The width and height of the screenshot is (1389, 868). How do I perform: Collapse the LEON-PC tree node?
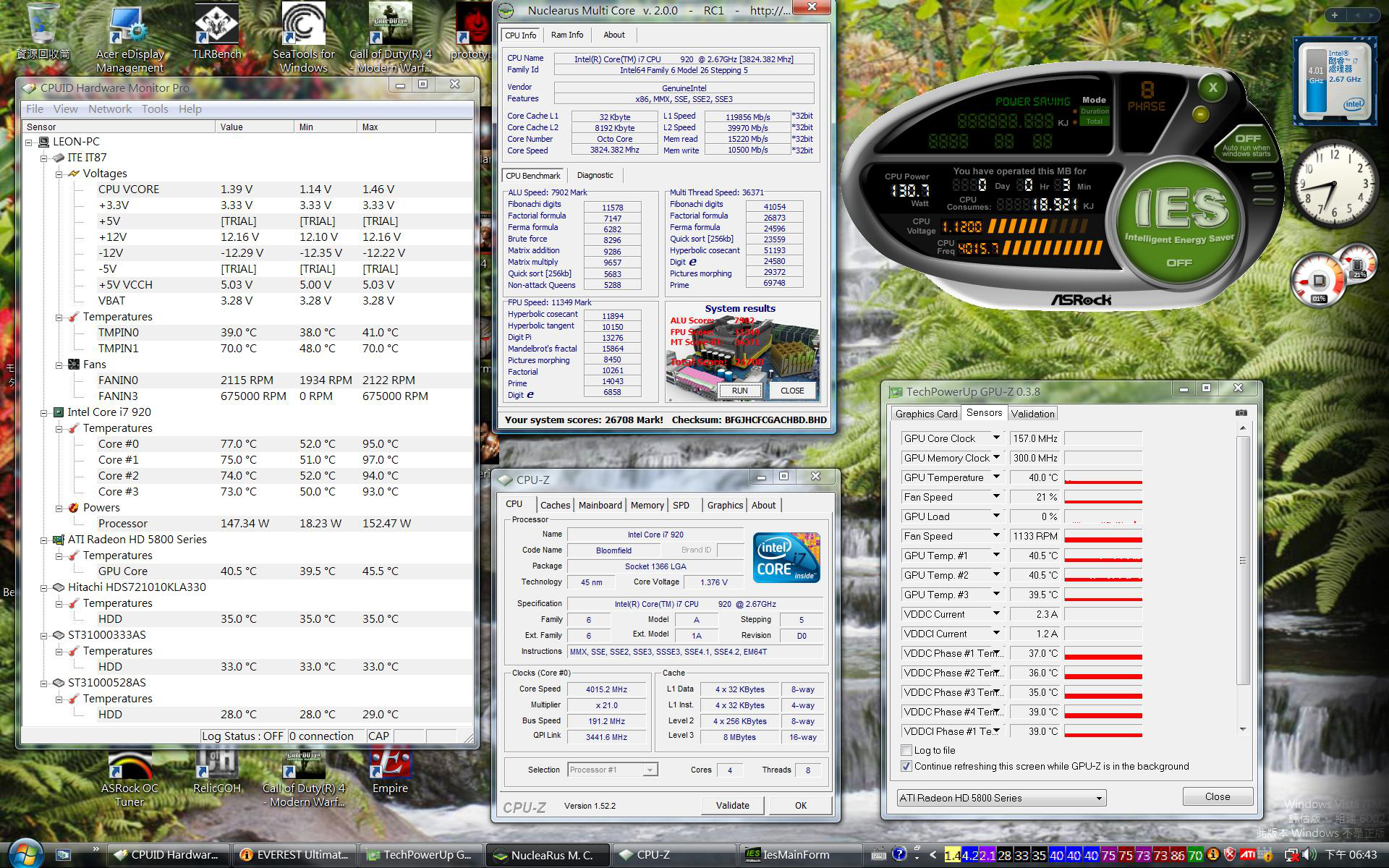pyautogui.click(x=29, y=142)
